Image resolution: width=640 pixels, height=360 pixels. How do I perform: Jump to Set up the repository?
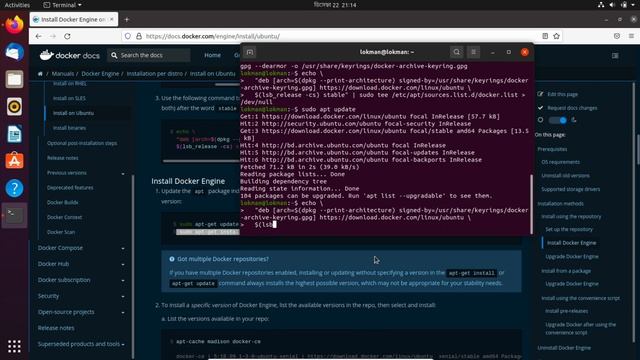point(569,229)
